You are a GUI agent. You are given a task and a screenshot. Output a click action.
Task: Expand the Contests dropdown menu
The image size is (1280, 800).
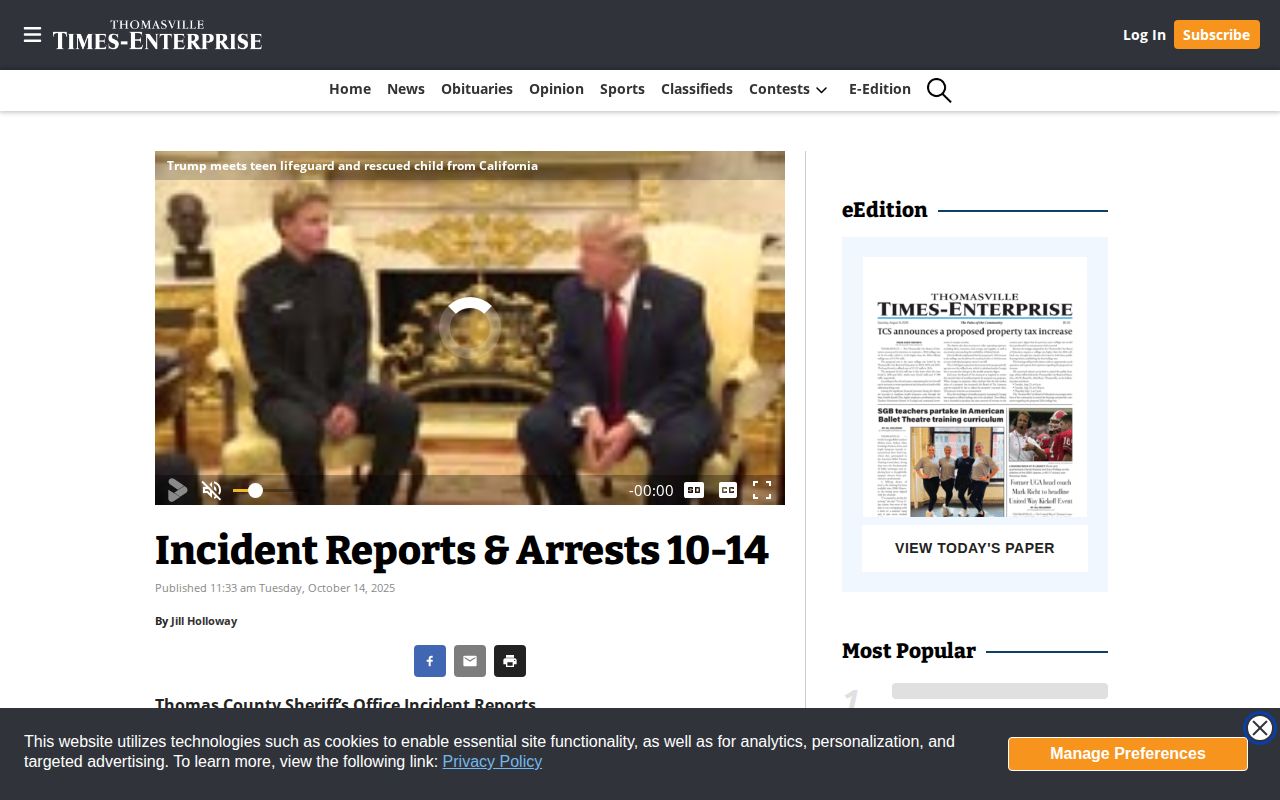tap(788, 89)
